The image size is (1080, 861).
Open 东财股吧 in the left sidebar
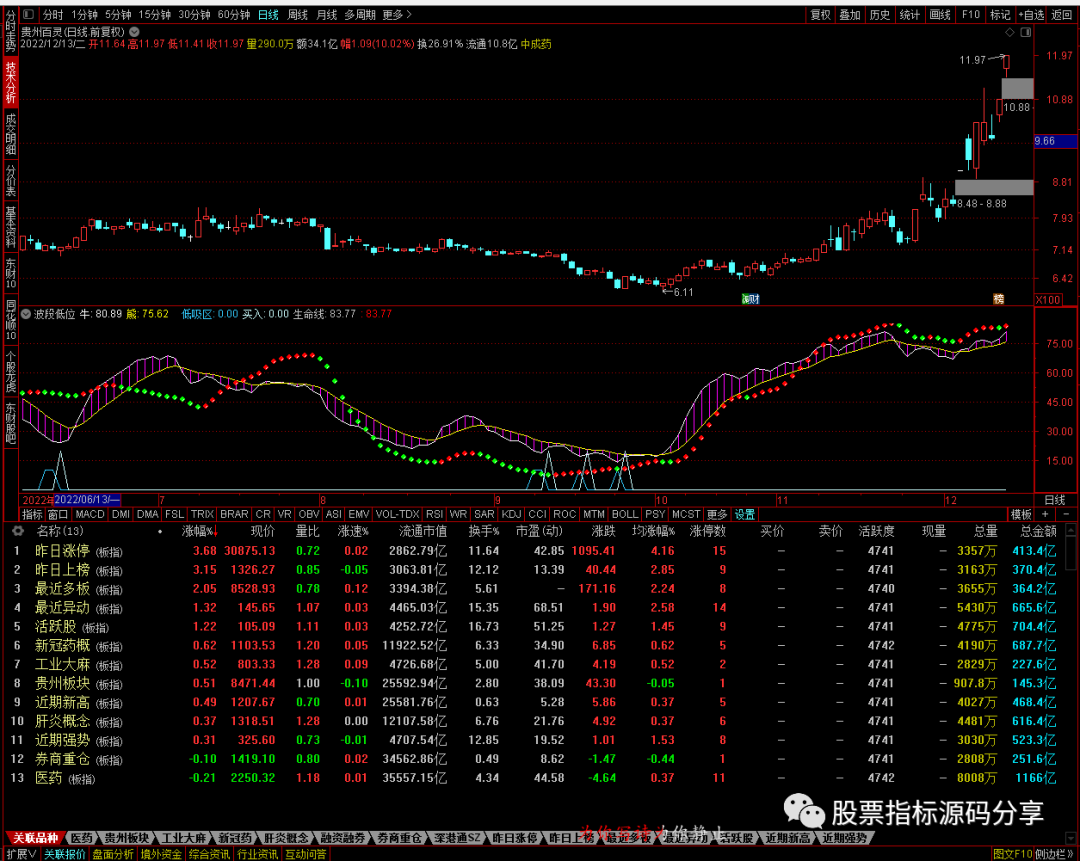(11, 424)
